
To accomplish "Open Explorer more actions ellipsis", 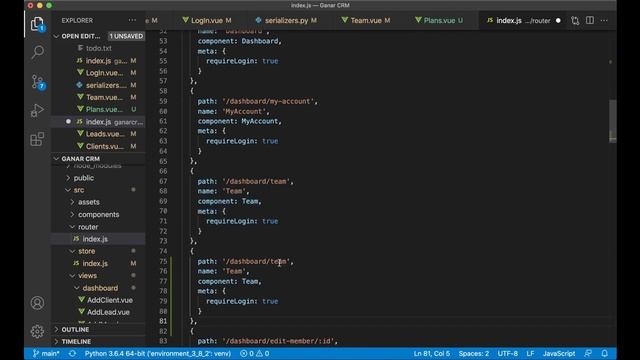I will pyautogui.click(x=132, y=20).
